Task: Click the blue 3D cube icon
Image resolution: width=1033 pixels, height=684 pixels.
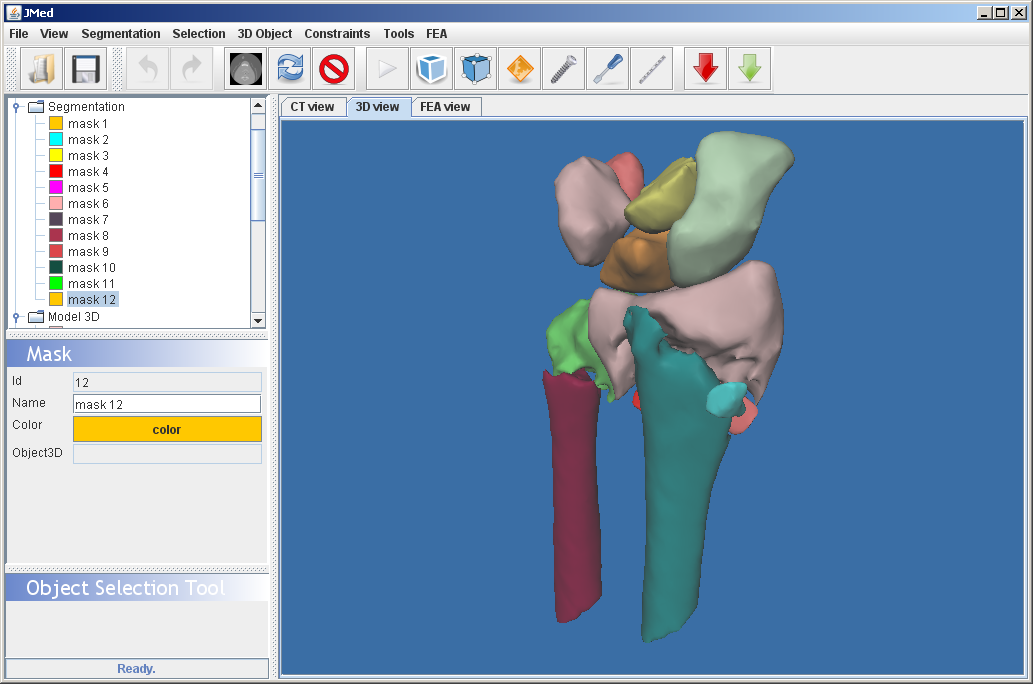Action: coord(432,69)
